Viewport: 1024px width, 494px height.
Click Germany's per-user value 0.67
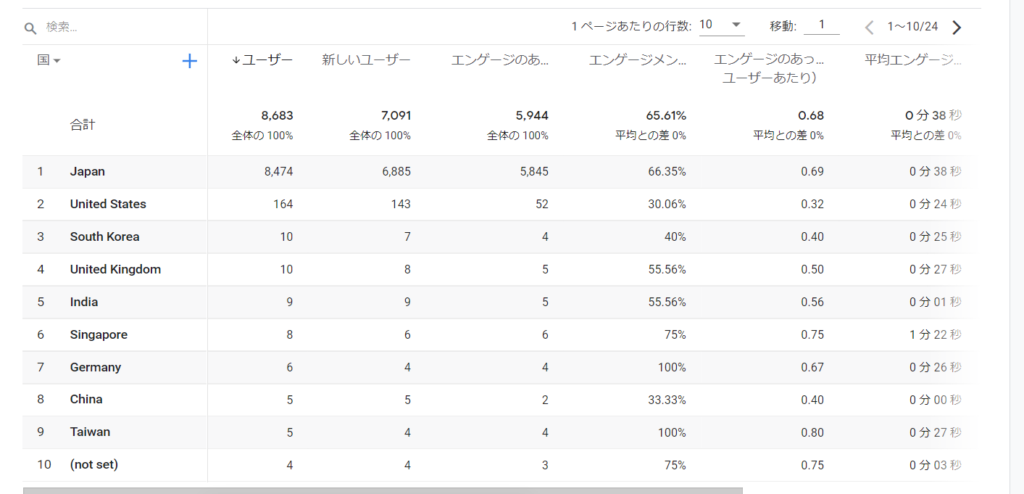tap(814, 367)
